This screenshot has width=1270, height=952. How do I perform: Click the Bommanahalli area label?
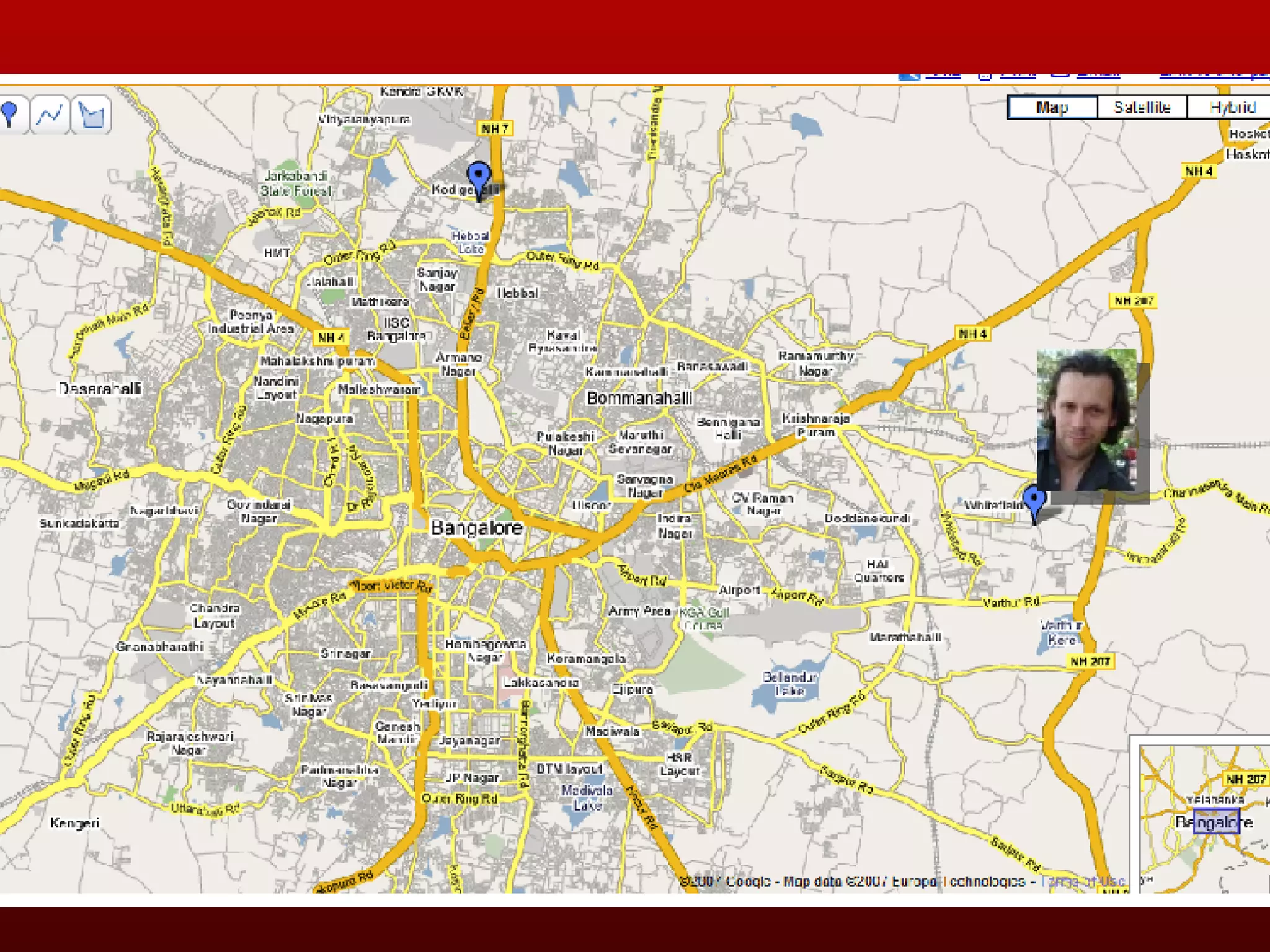[x=639, y=399]
